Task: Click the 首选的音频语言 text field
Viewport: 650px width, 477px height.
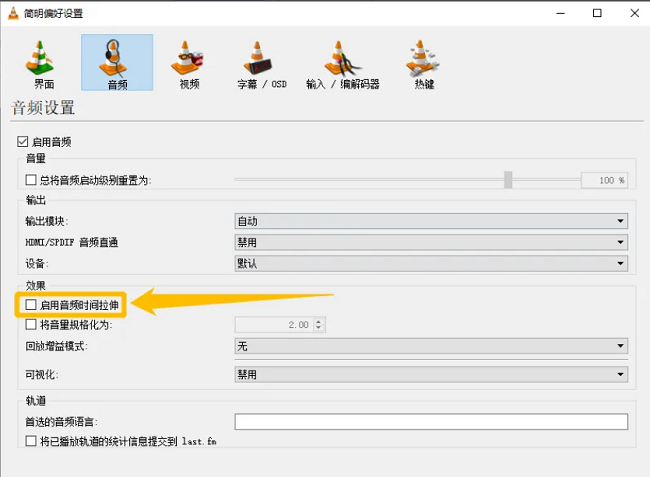Action: (x=431, y=421)
